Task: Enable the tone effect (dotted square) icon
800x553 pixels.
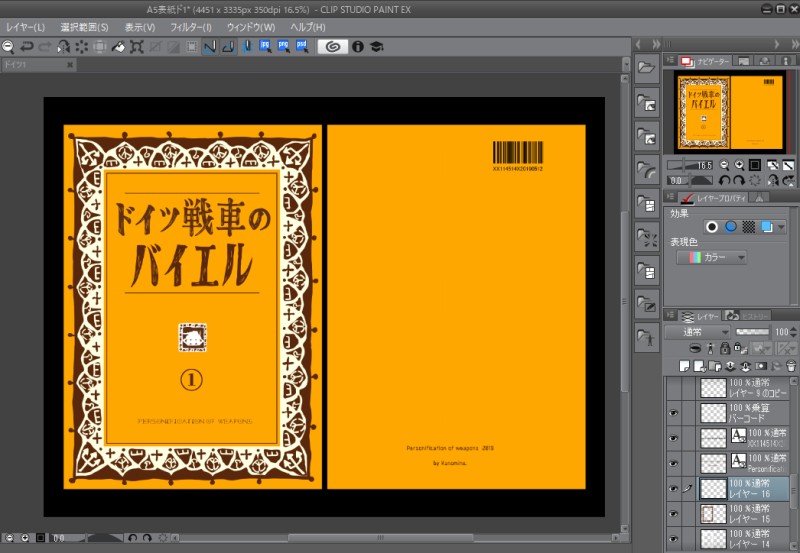Action: [x=748, y=227]
